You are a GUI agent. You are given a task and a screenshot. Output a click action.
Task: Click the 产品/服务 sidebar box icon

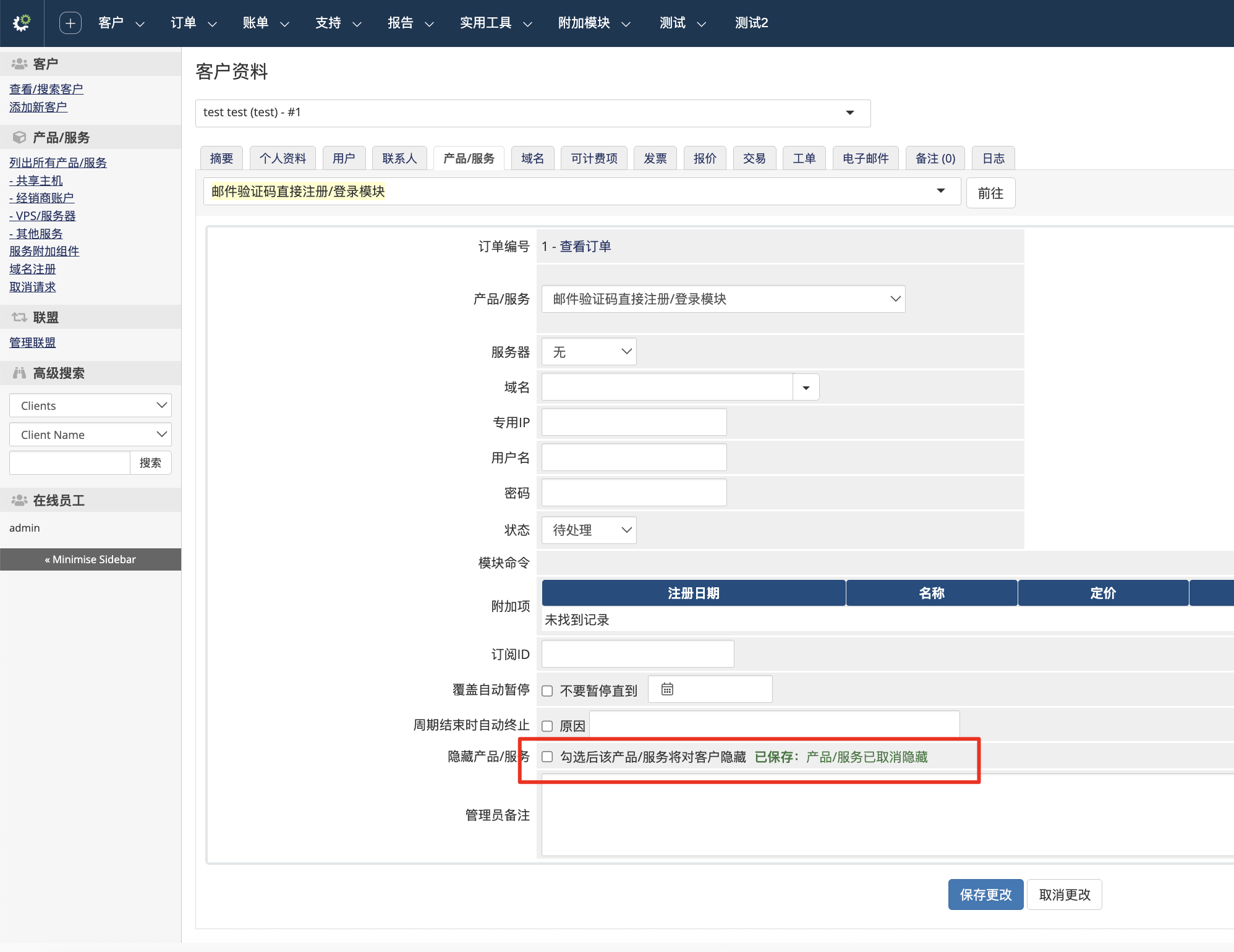click(x=19, y=137)
